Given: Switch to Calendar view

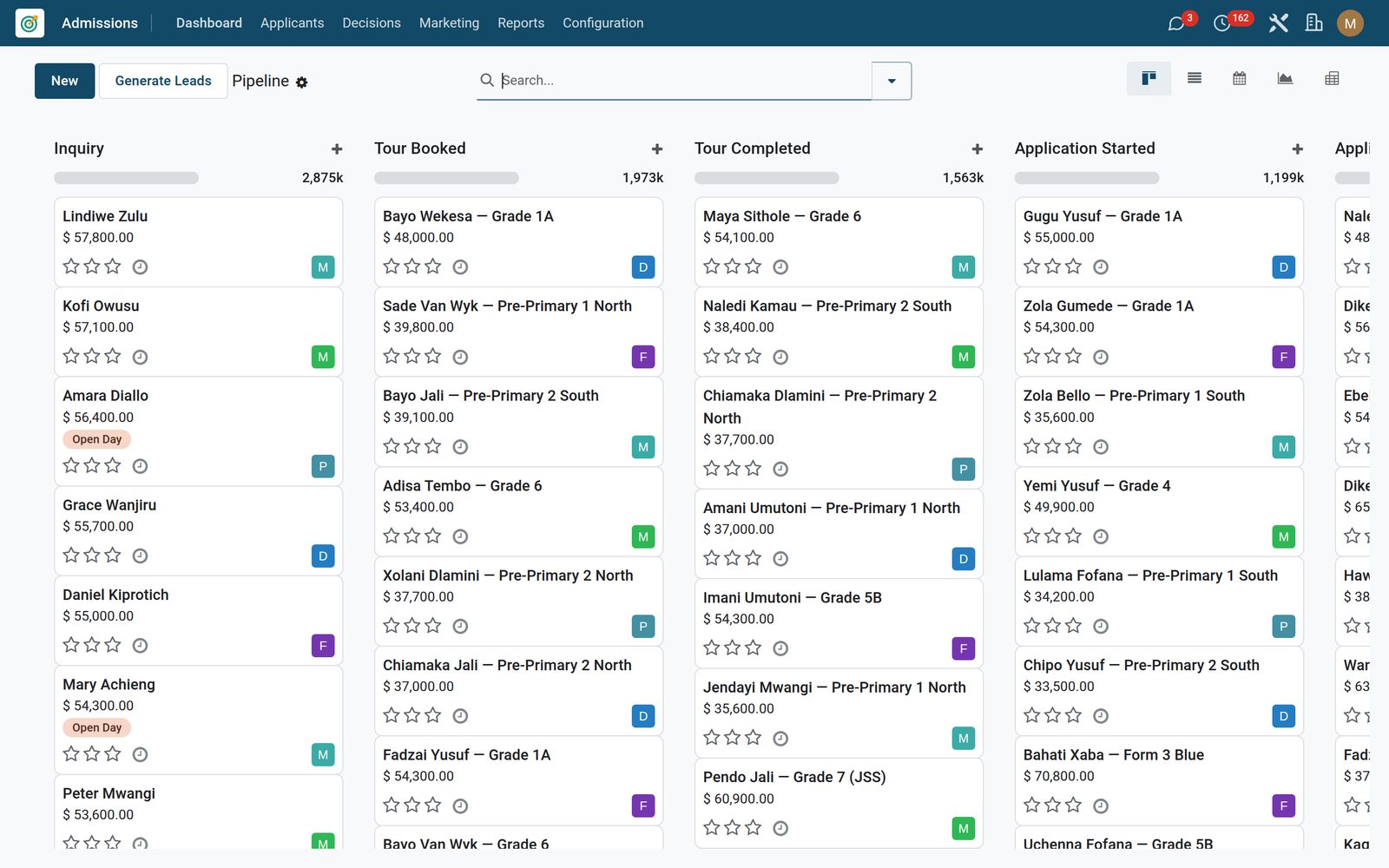Looking at the screenshot, I should [1240, 79].
